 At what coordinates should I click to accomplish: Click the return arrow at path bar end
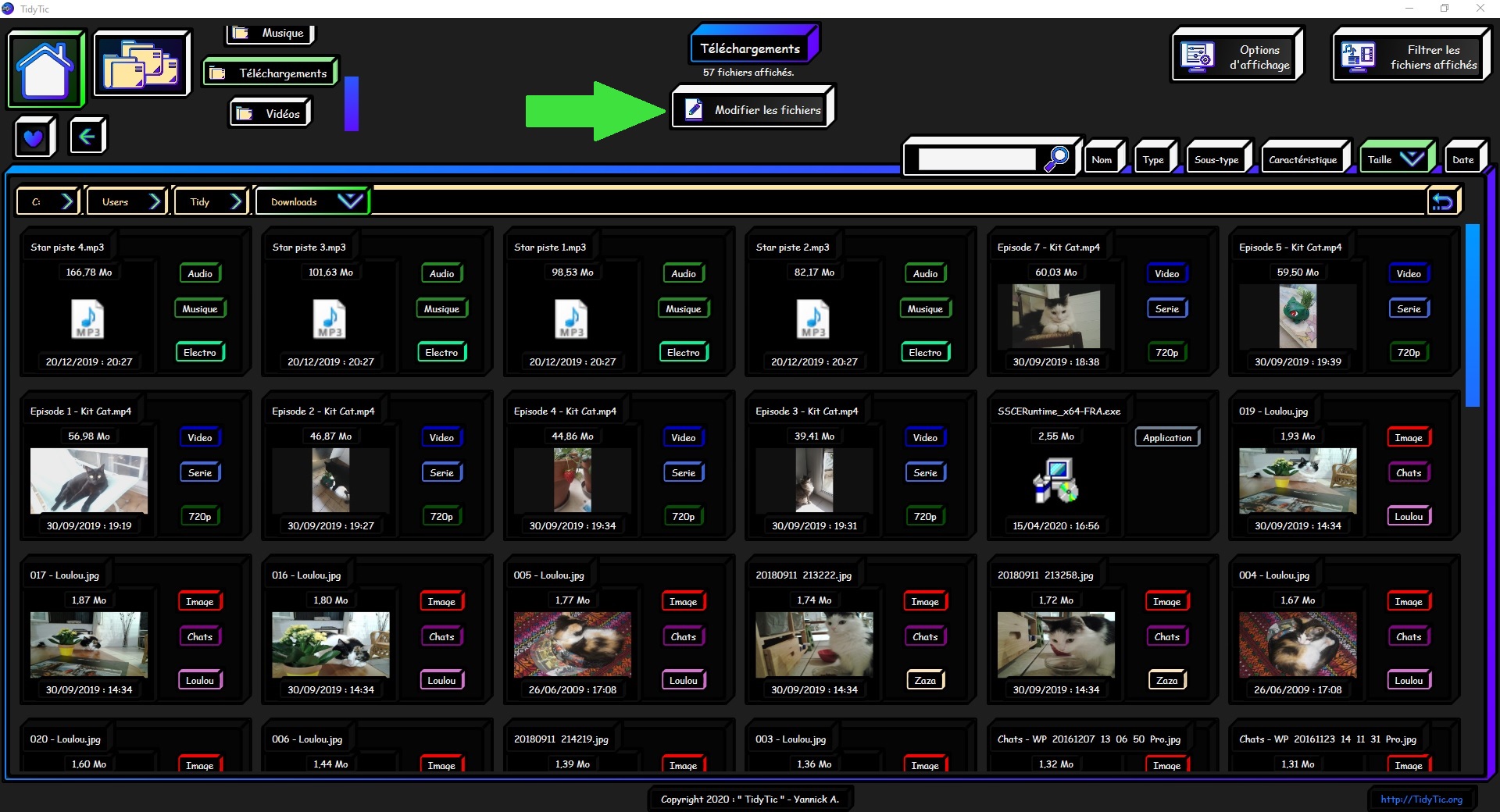(x=1442, y=202)
